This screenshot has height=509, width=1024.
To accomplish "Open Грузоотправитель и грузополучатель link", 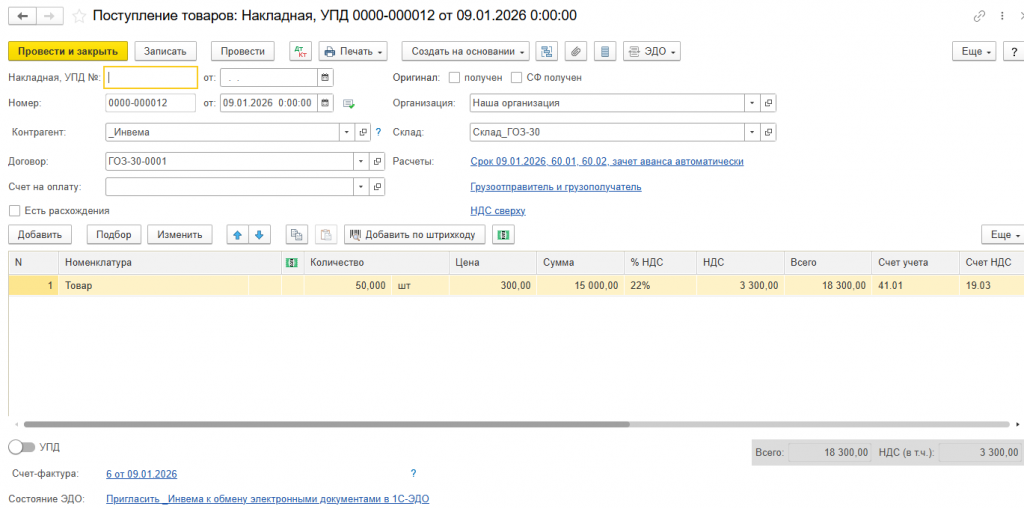I will (556, 187).
